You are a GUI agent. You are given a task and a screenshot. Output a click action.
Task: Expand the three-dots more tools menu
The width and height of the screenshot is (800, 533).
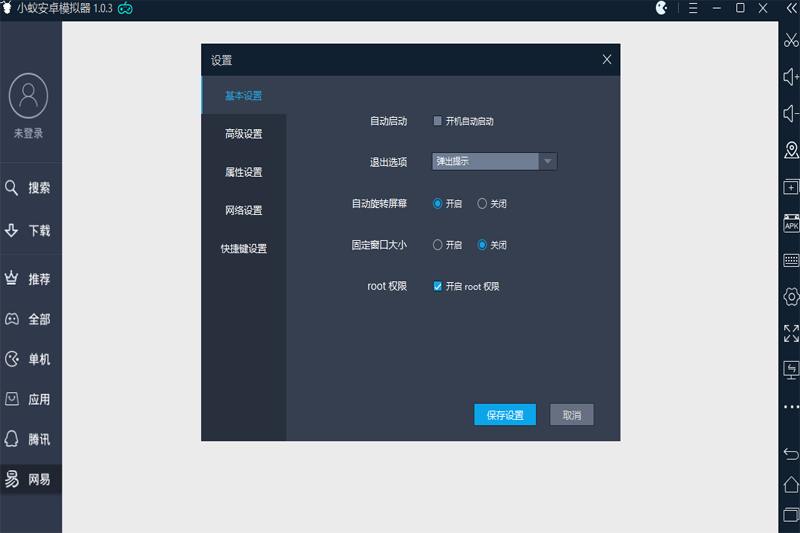791,407
